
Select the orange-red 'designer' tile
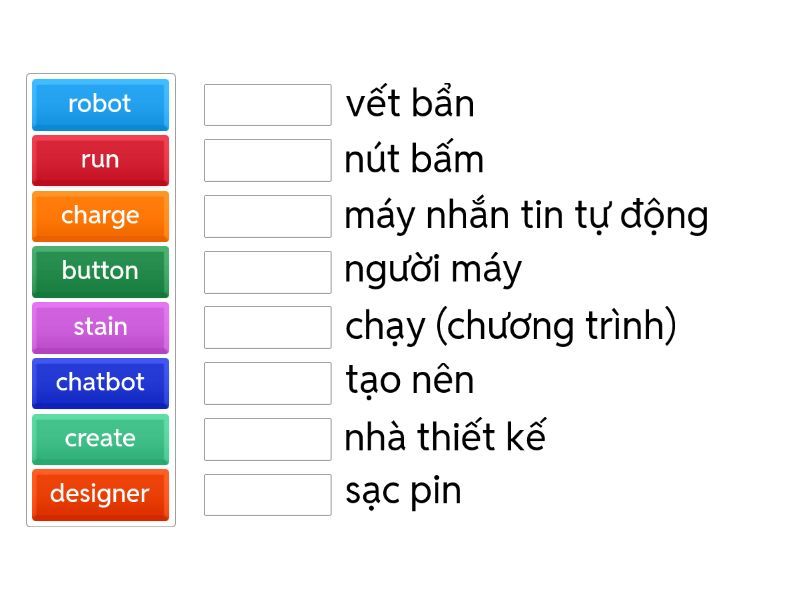pos(100,494)
